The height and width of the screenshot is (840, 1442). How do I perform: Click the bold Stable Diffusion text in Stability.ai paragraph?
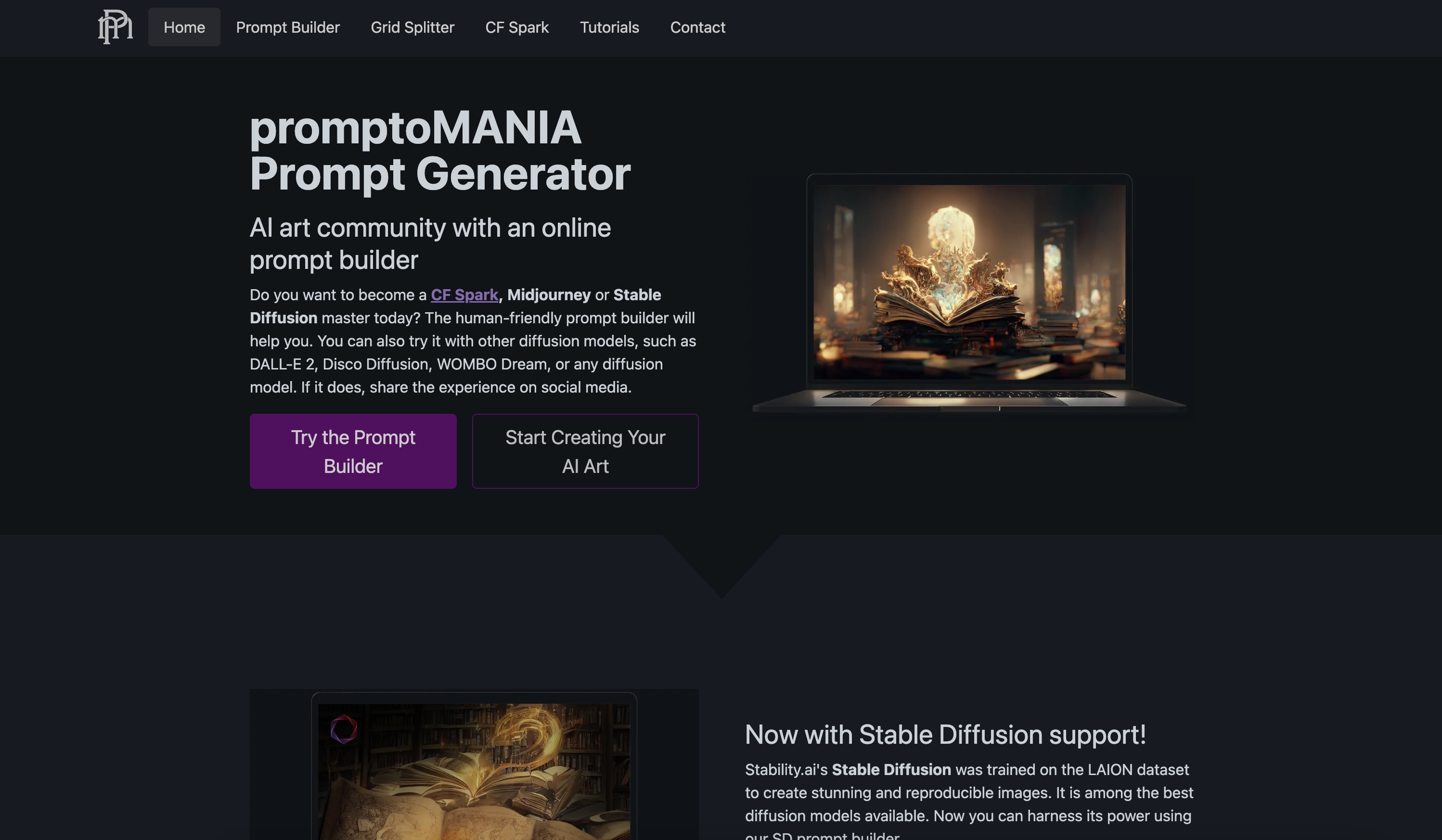[891, 770]
